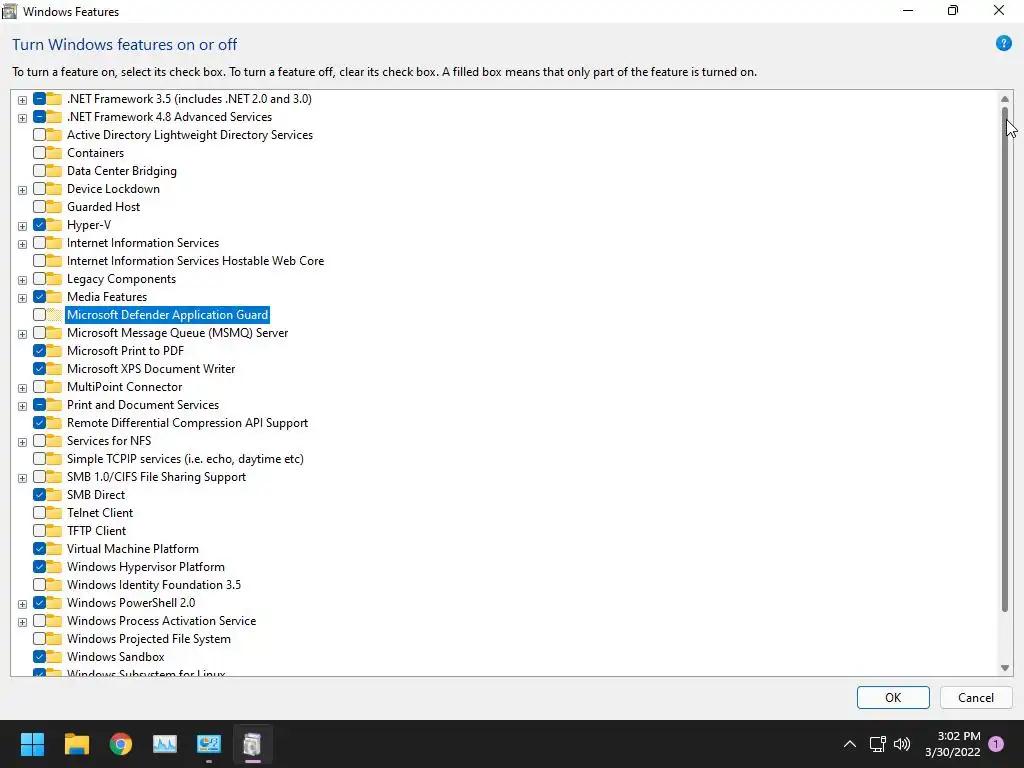Open the help question mark icon
The width and height of the screenshot is (1024, 768).
point(1003,44)
